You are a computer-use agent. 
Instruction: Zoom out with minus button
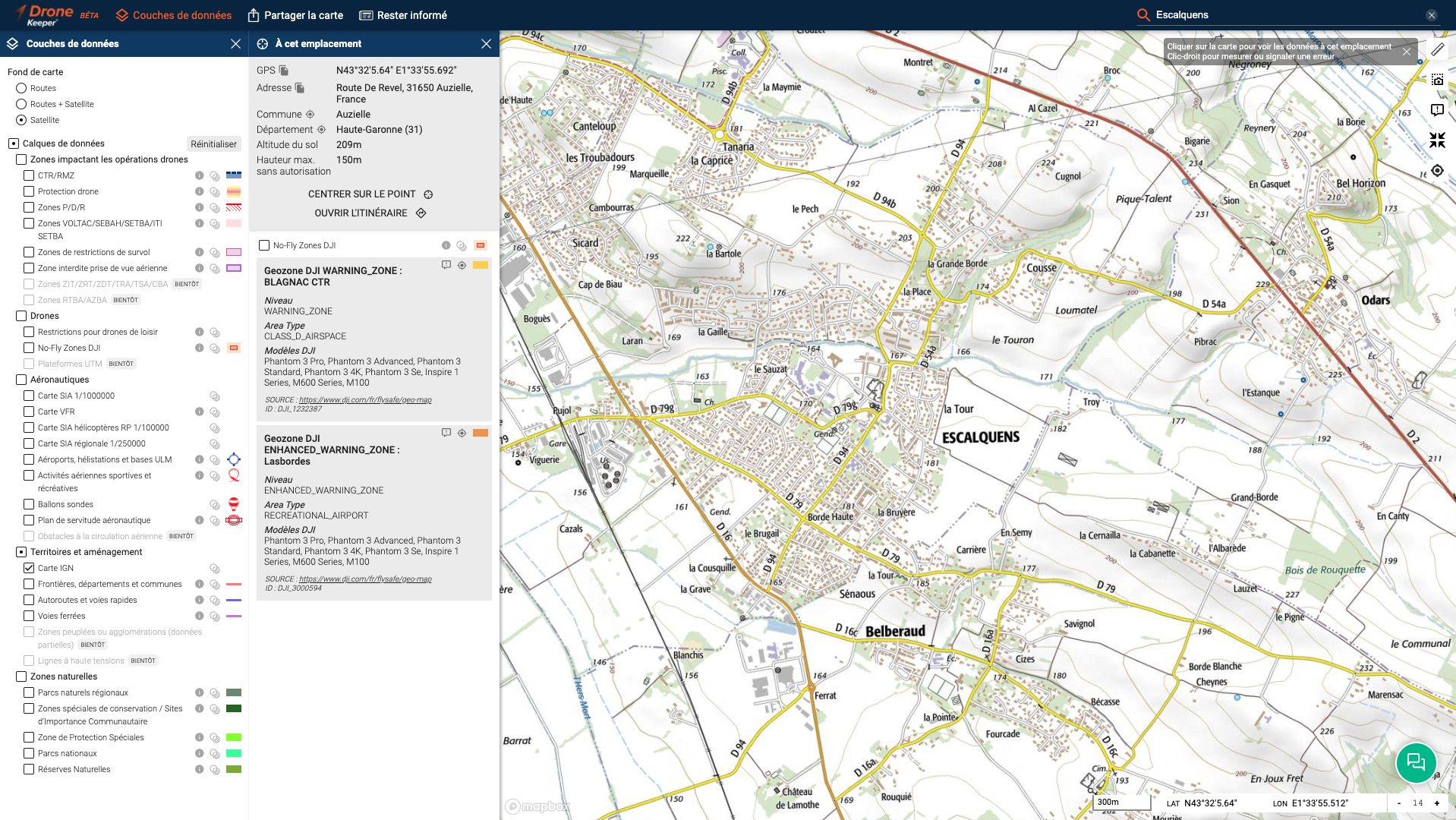(1399, 803)
